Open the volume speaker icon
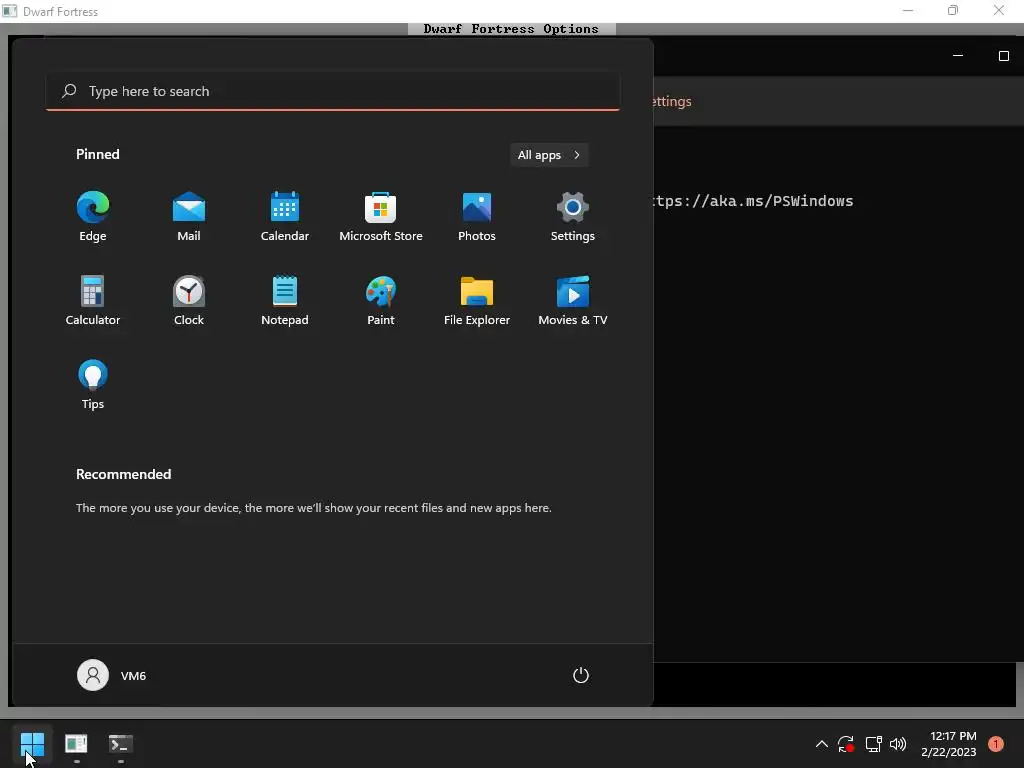The width and height of the screenshot is (1024, 768). tap(898, 744)
